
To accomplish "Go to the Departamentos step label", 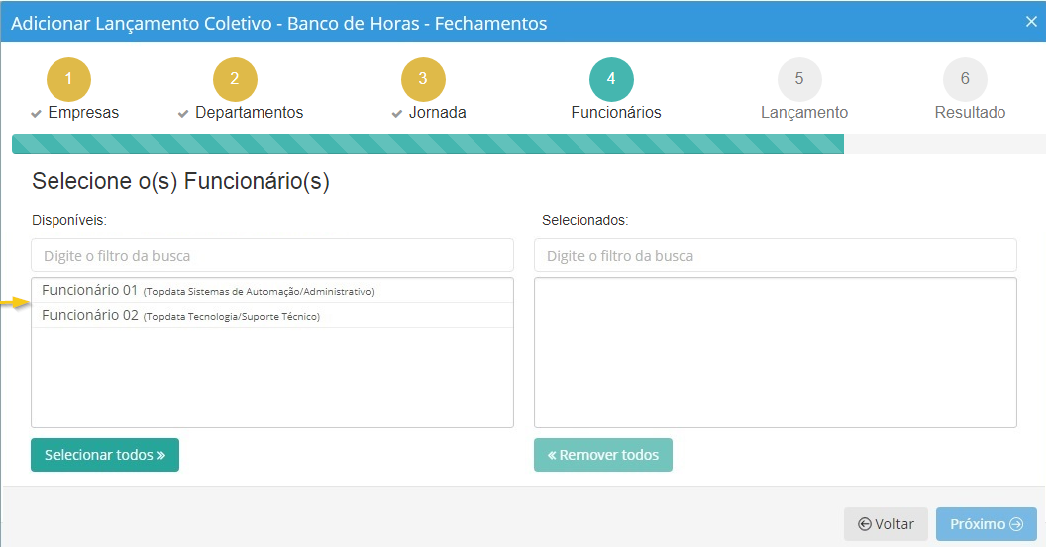I will [x=248, y=113].
